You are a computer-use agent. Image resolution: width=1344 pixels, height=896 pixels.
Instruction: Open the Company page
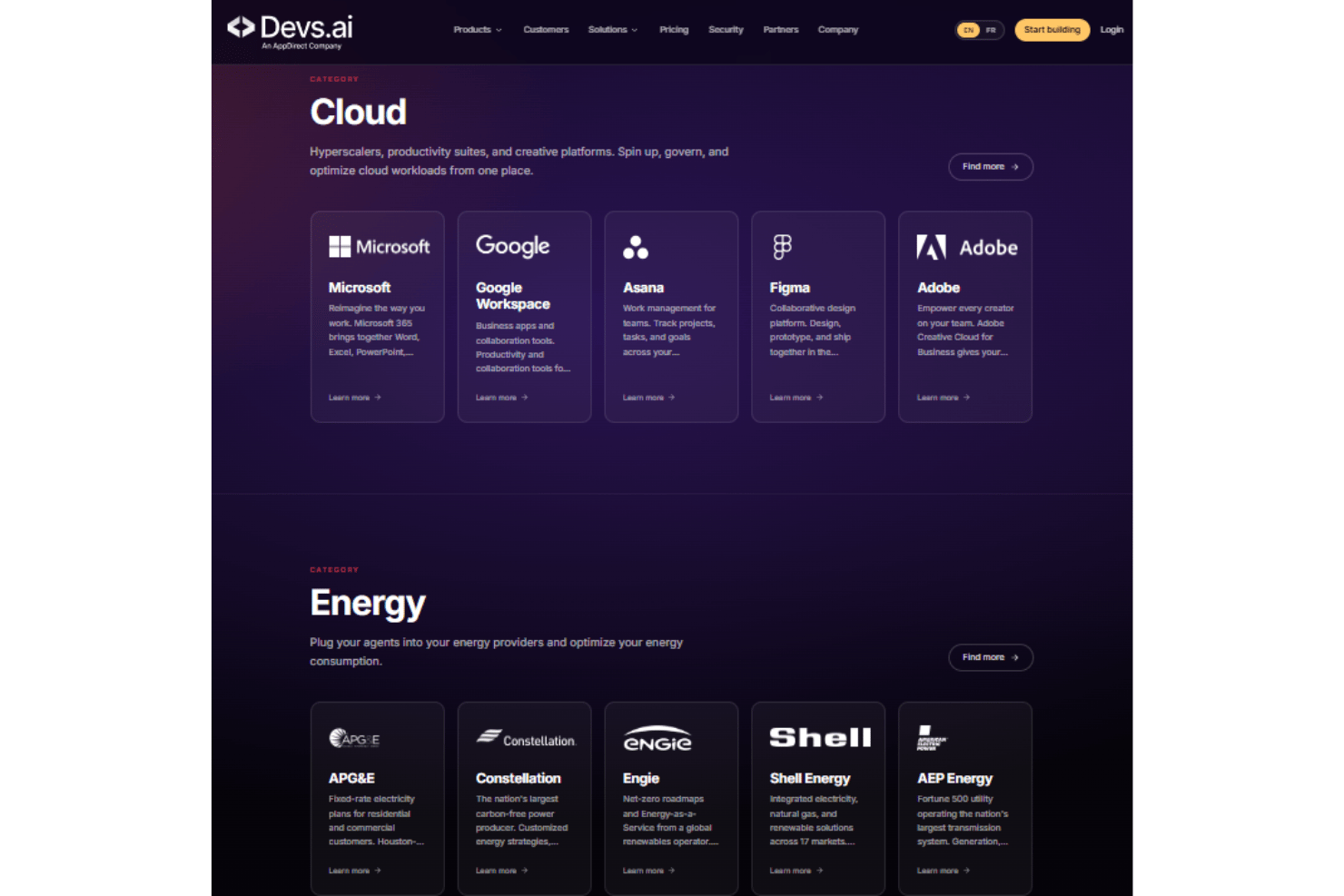pyautogui.click(x=837, y=30)
